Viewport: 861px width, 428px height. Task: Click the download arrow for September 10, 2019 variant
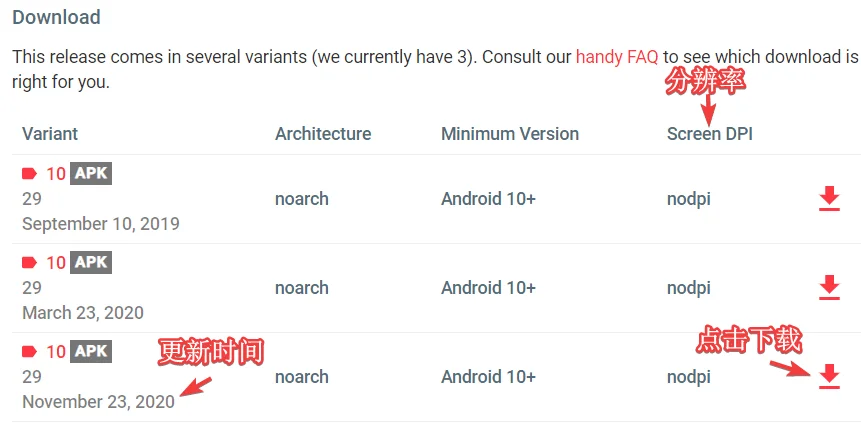pos(829,198)
